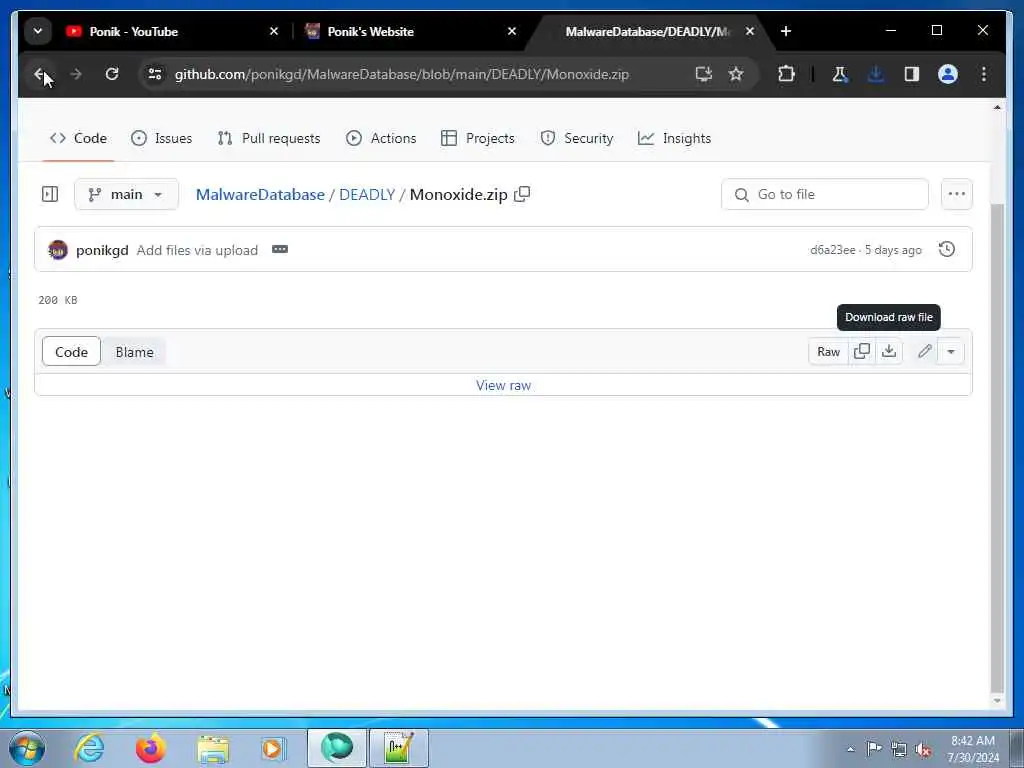Open Windows Explorer from the taskbar
Image resolution: width=1024 pixels, height=768 pixels.
click(x=212, y=748)
